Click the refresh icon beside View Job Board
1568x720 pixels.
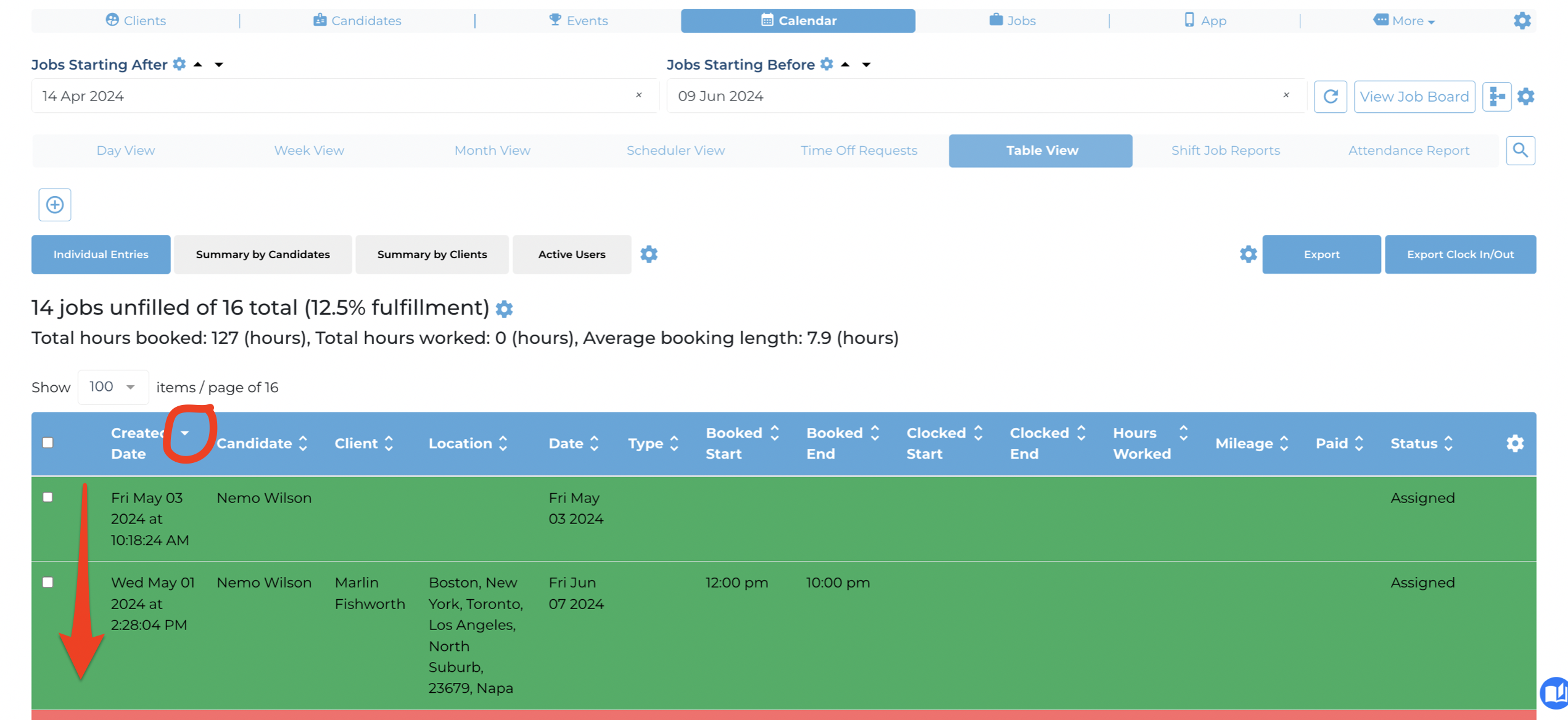pyautogui.click(x=1330, y=96)
